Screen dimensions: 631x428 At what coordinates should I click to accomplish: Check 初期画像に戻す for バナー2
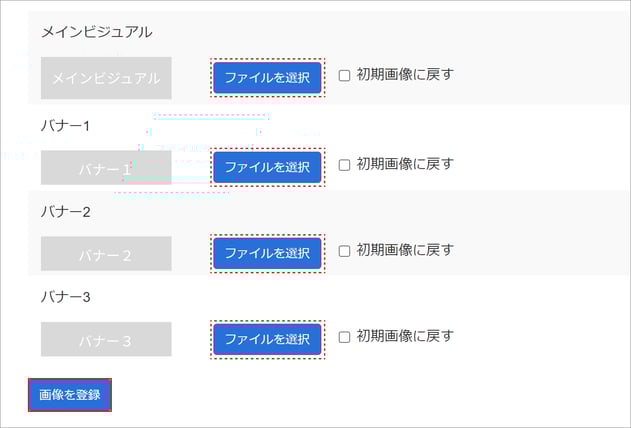(x=344, y=251)
